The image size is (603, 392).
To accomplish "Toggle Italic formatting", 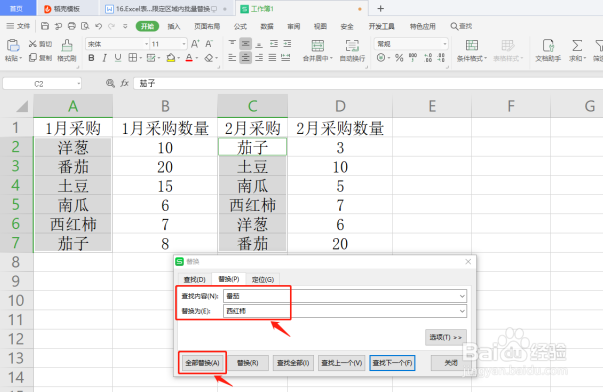I will (104, 58).
